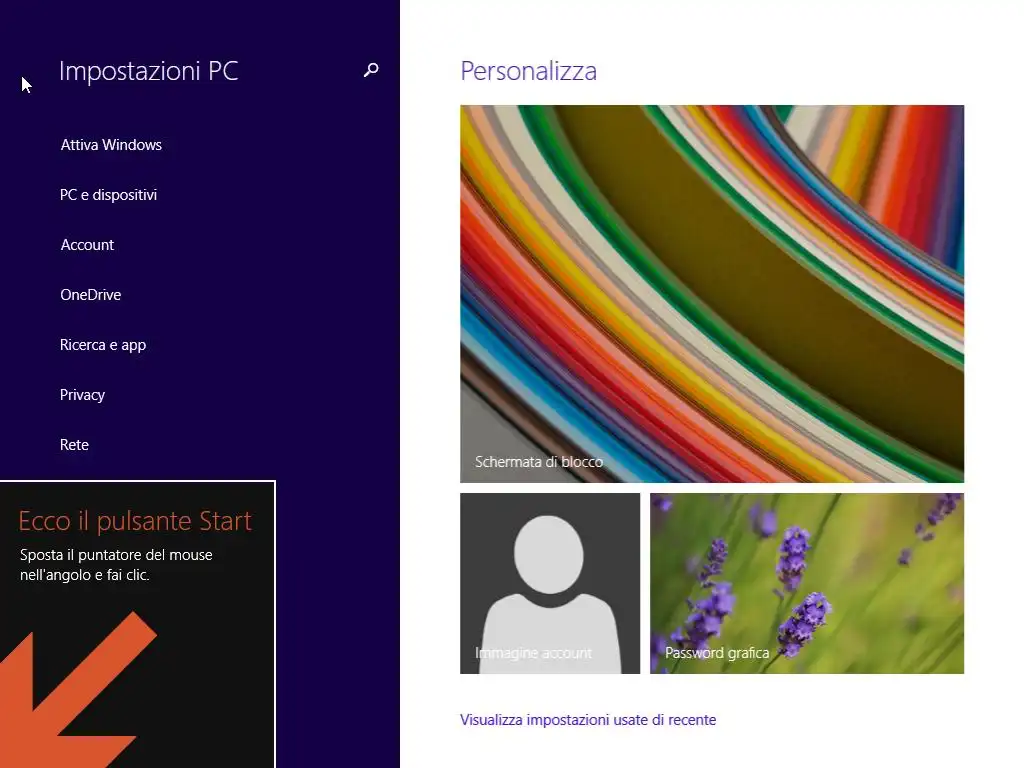Select PC e dispositivi
This screenshot has height=768, width=1024.
(108, 195)
